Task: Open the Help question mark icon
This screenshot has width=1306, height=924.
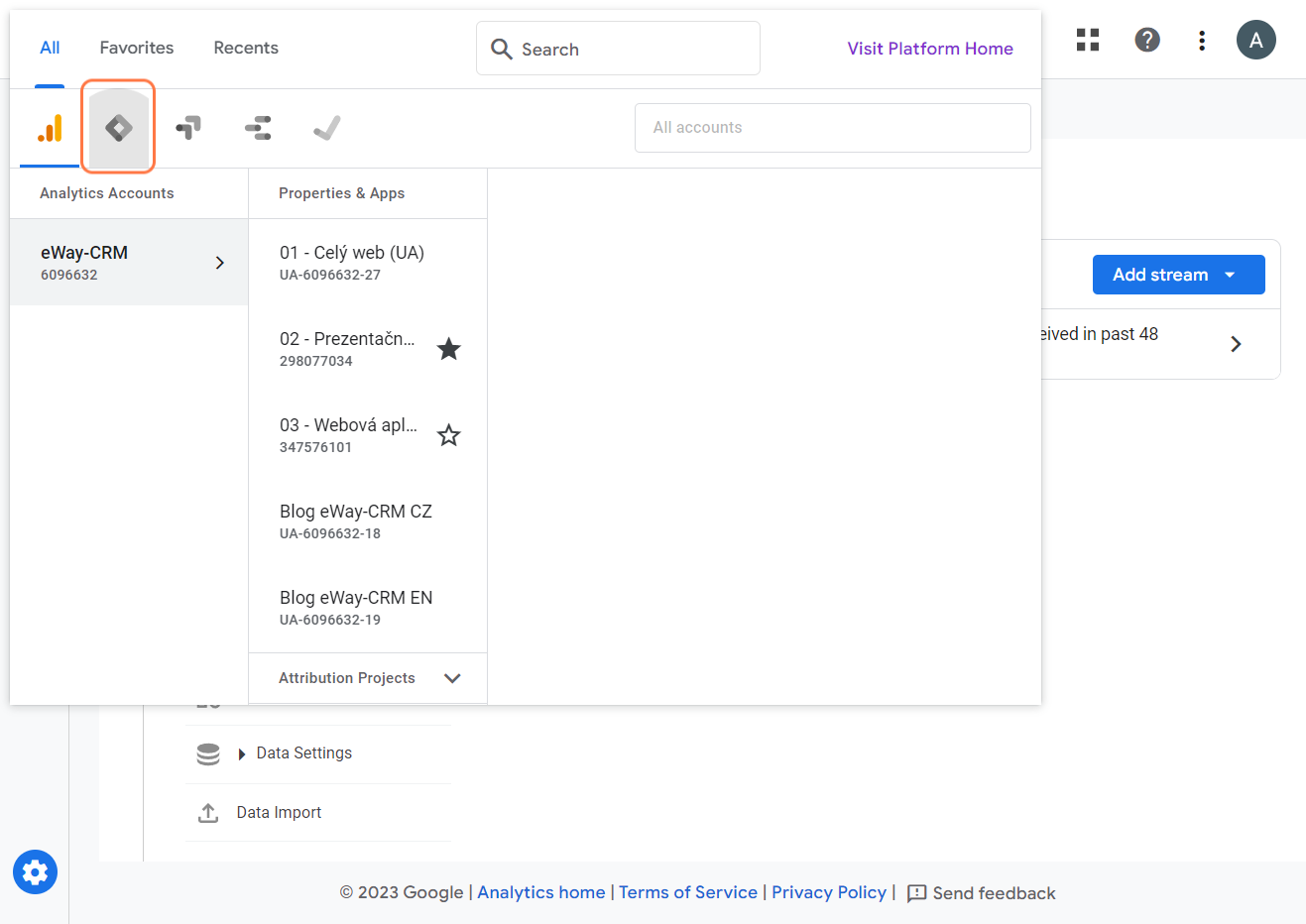Action: (x=1147, y=40)
